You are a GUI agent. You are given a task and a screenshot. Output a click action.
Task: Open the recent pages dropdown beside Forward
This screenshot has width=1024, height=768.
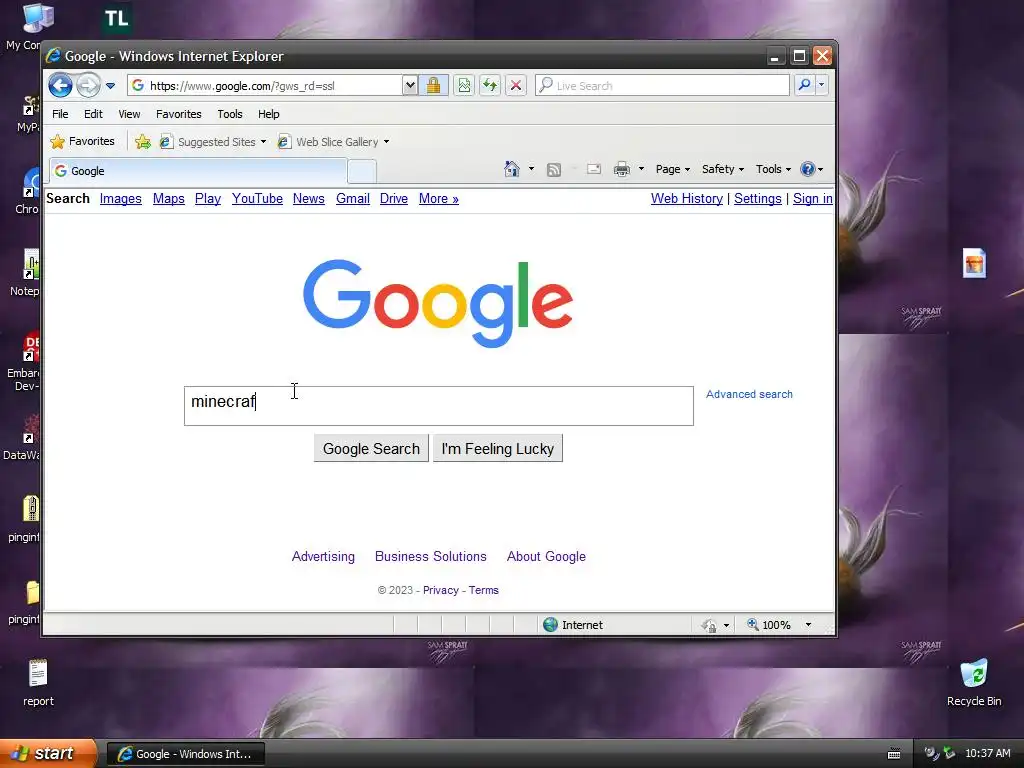(110, 86)
